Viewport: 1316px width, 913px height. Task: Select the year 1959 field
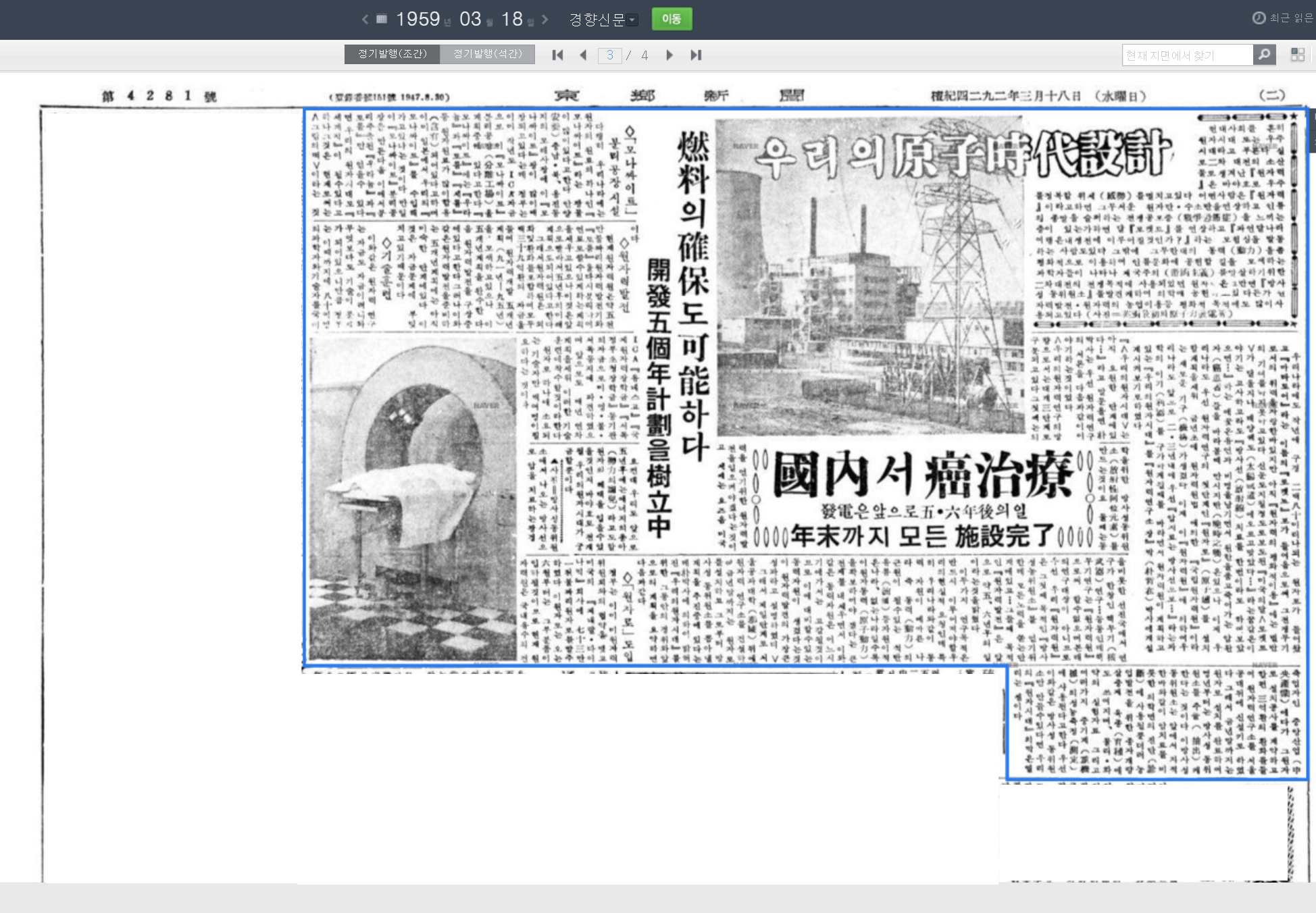click(x=417, y=19)
